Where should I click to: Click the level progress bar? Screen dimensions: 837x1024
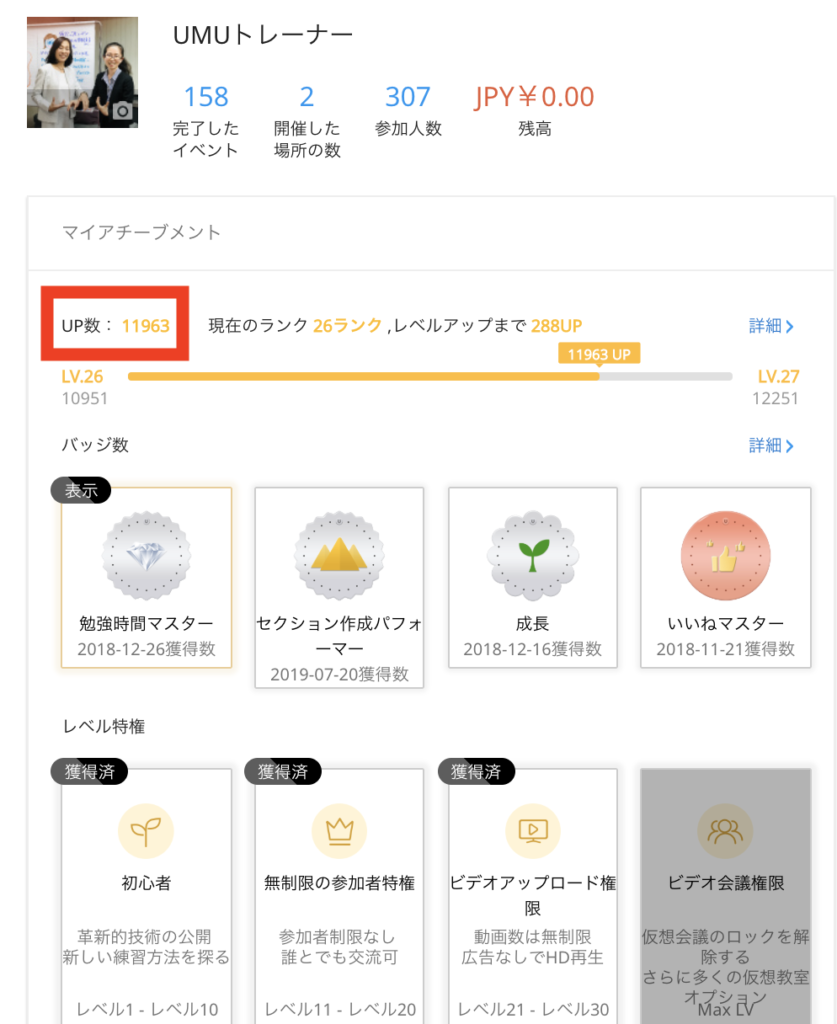pyautogui.click(x=430, y=376)
